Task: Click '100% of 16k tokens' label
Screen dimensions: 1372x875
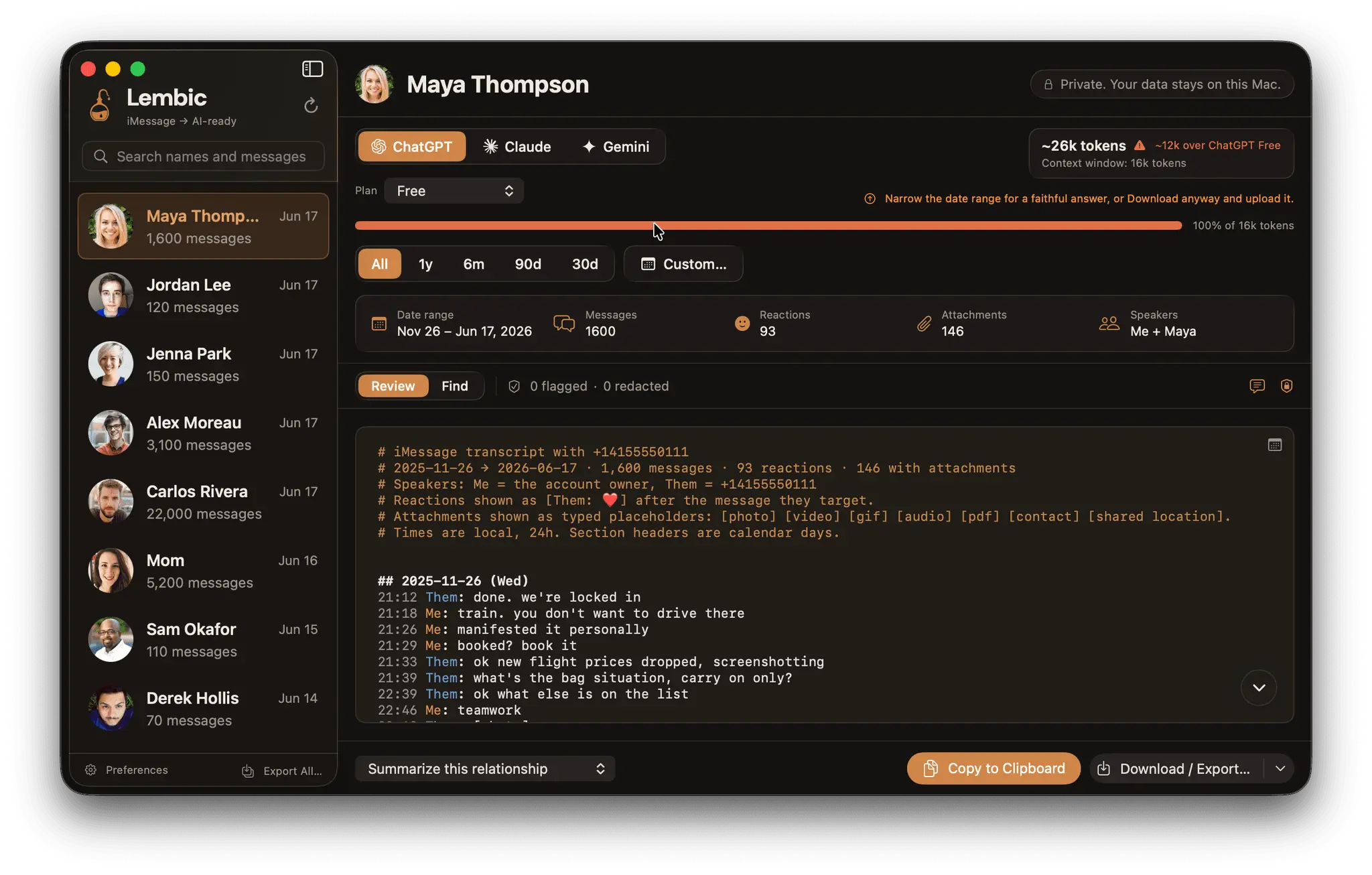Action: [x=1243, y=226]
